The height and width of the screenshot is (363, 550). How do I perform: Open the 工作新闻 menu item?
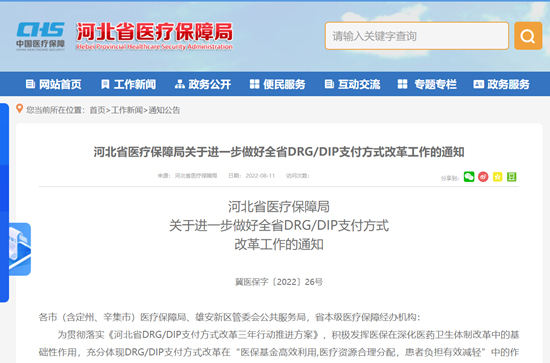128,84
